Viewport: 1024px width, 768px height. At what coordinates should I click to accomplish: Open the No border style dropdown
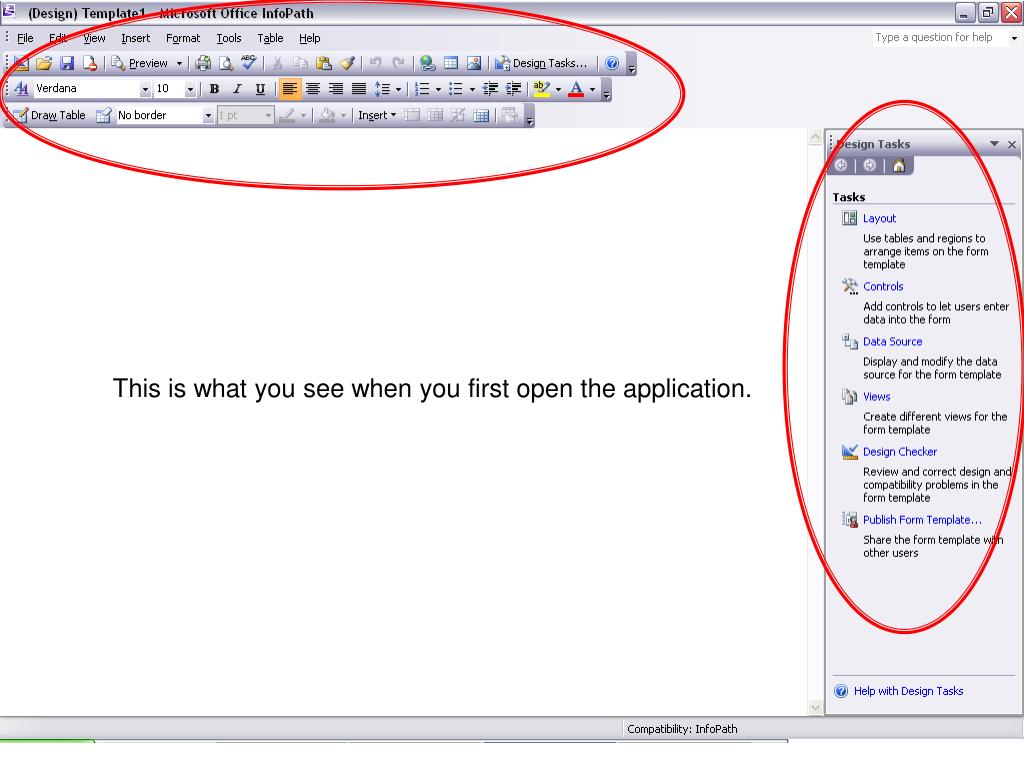click(208, 116)
